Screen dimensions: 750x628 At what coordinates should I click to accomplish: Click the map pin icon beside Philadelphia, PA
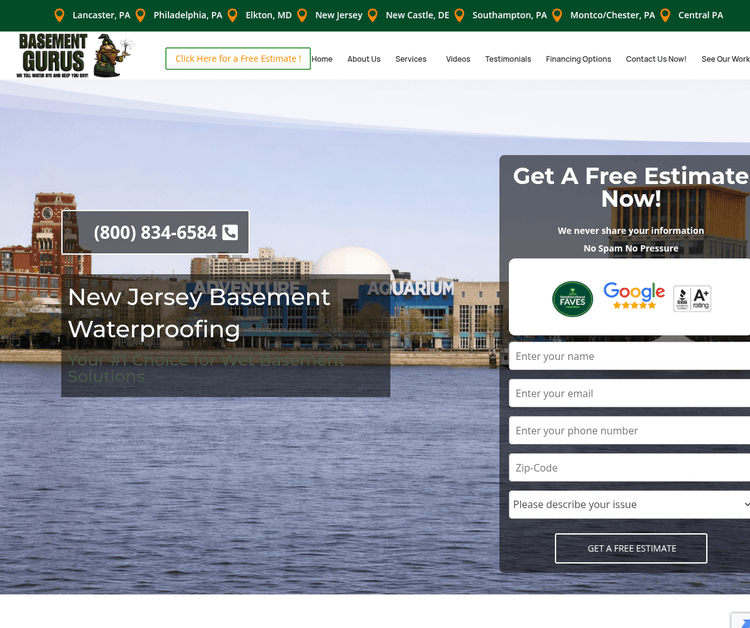tap(140, 15)
